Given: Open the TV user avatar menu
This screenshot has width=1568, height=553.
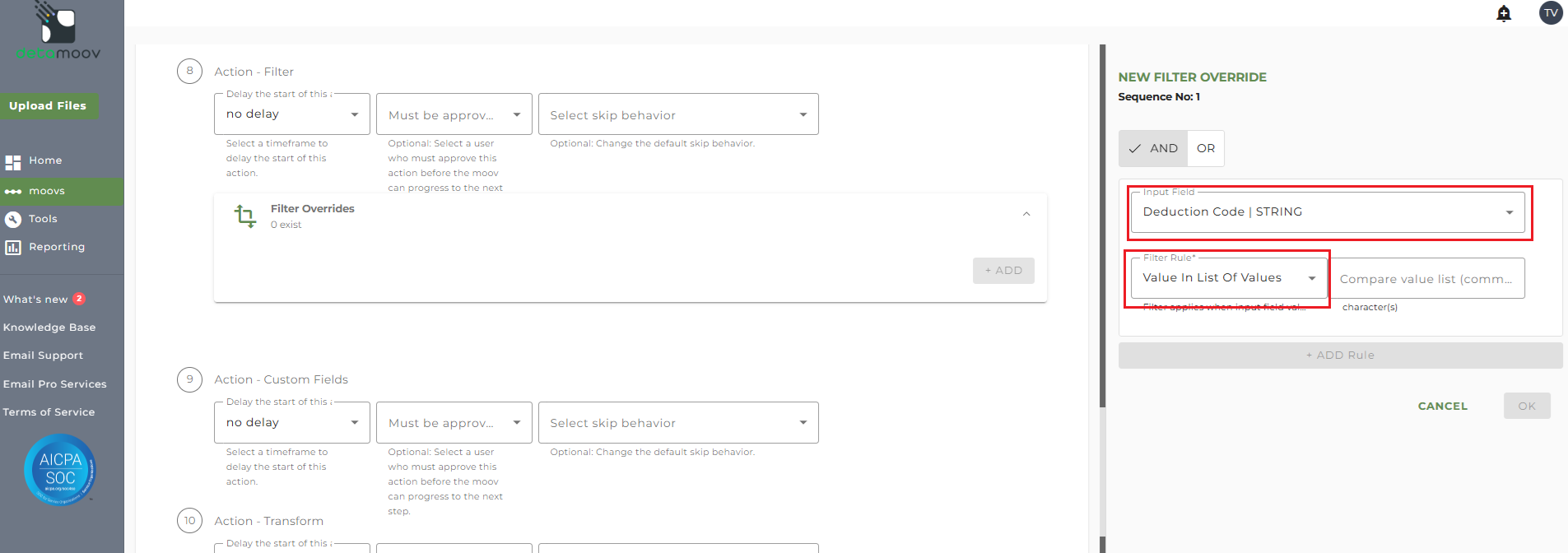Looking at the screenshot, I should [x=1551, y=12].
